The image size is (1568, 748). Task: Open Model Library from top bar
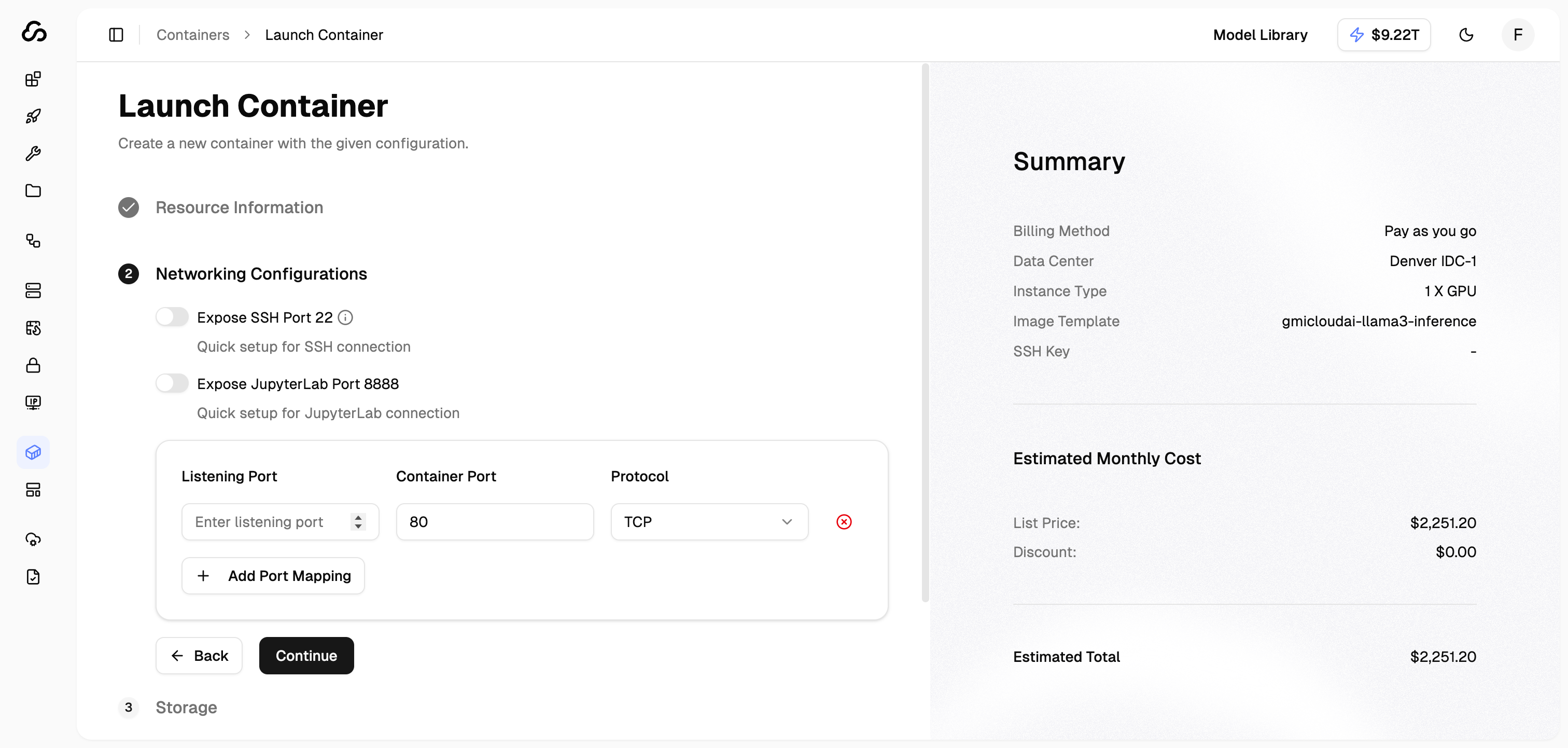[1260, 35]
